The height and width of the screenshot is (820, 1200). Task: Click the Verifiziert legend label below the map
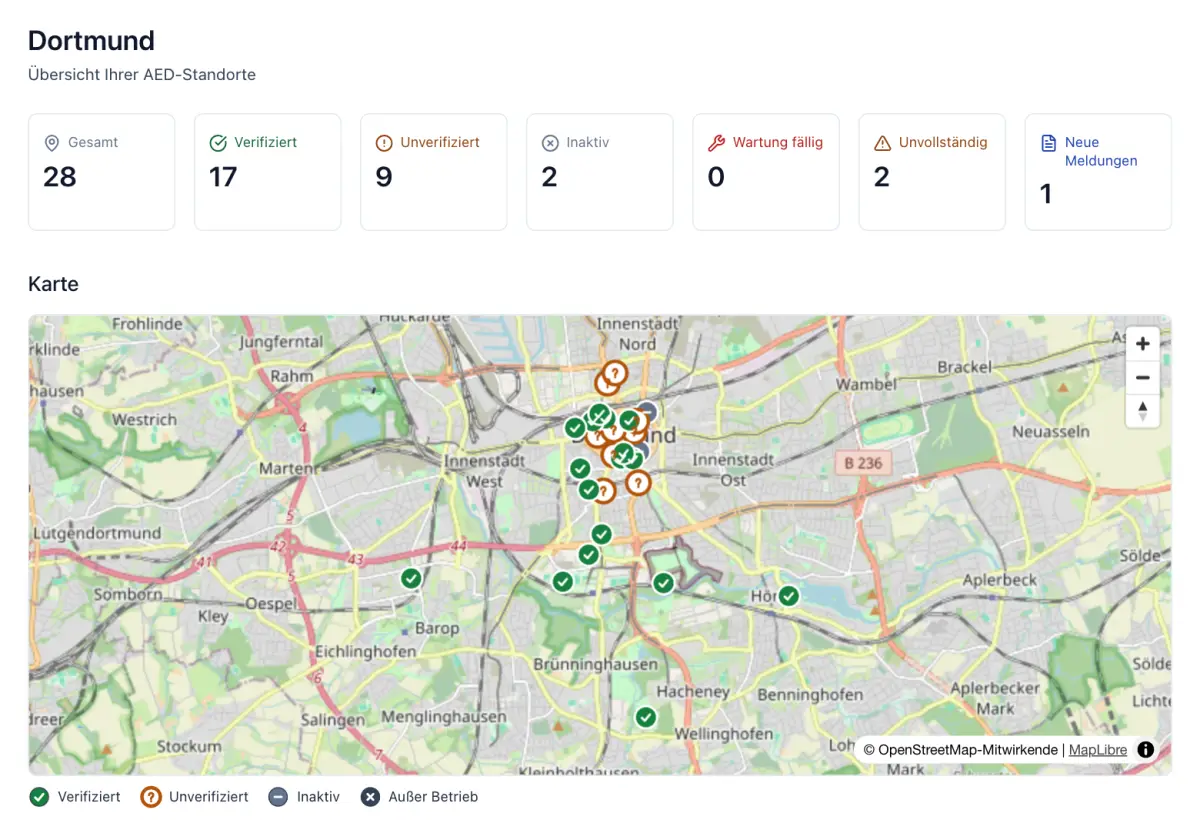89,797
